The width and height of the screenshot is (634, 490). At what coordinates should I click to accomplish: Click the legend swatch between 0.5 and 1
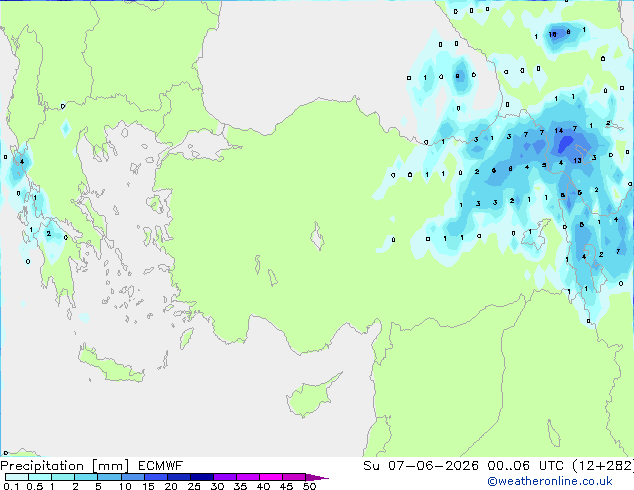pos(40,477)
